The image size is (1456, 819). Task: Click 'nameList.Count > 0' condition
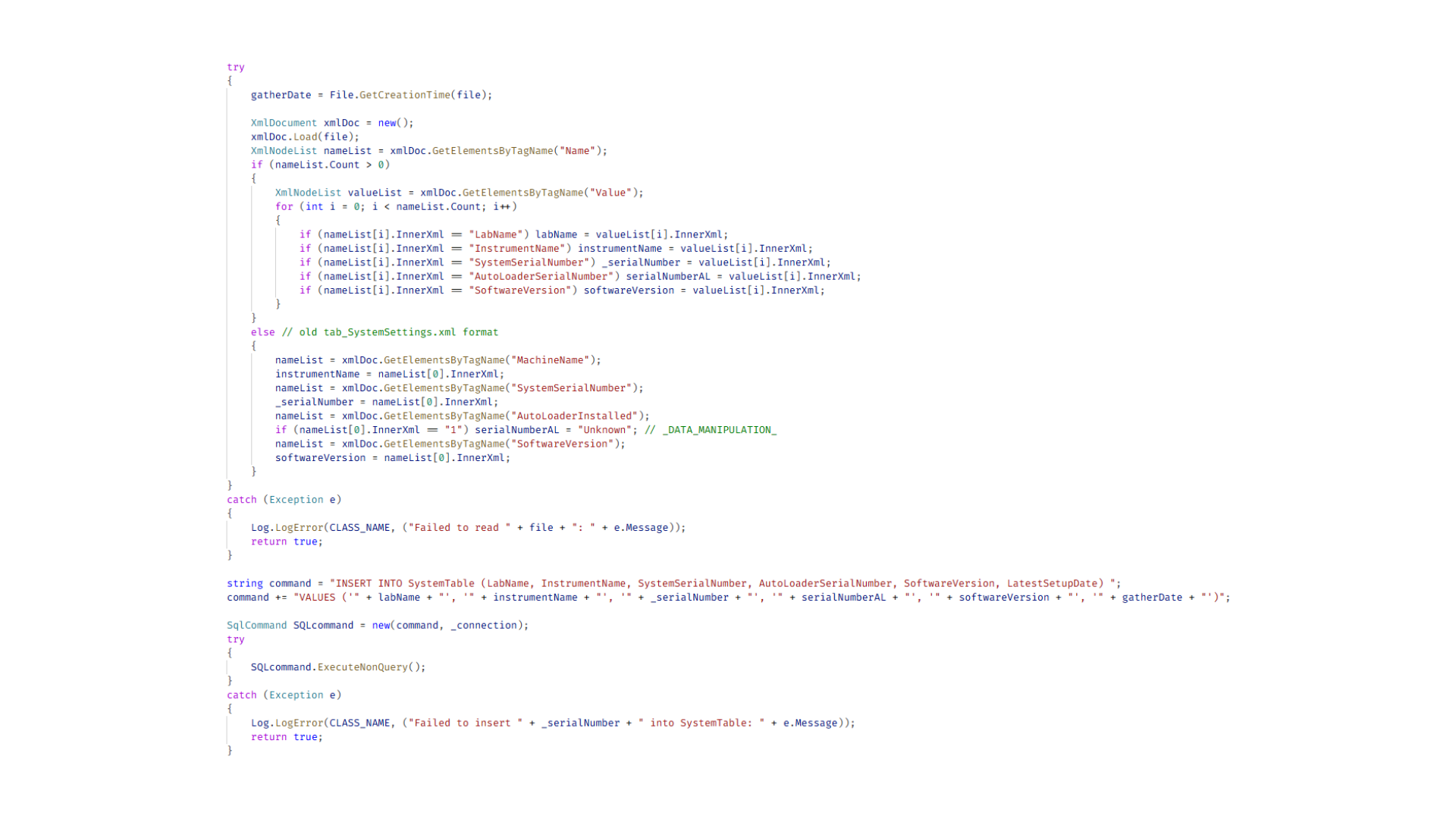click(x=329, y=165)
